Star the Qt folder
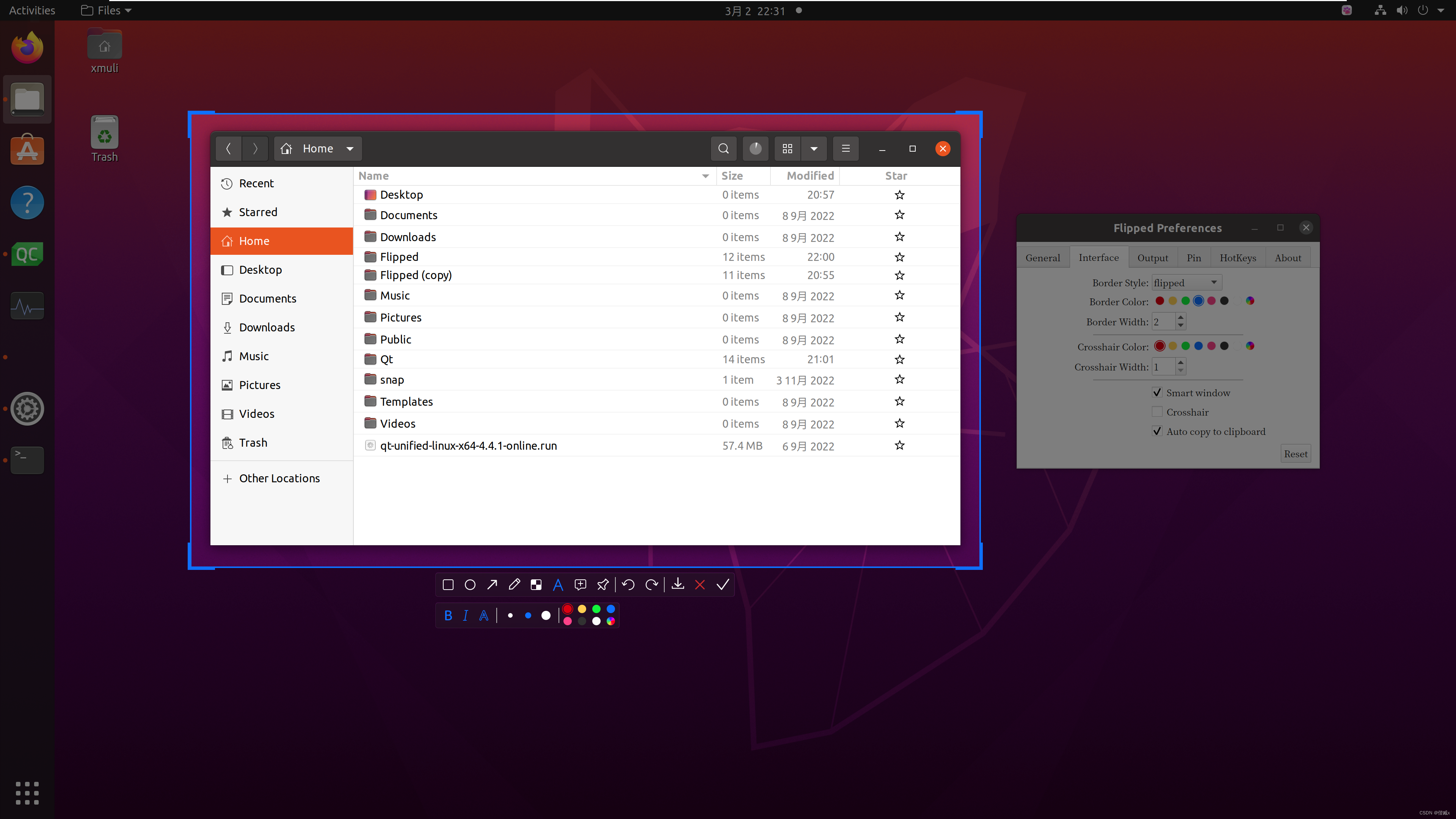Viewport: 1456px width, 819px height. coord(899,359)
